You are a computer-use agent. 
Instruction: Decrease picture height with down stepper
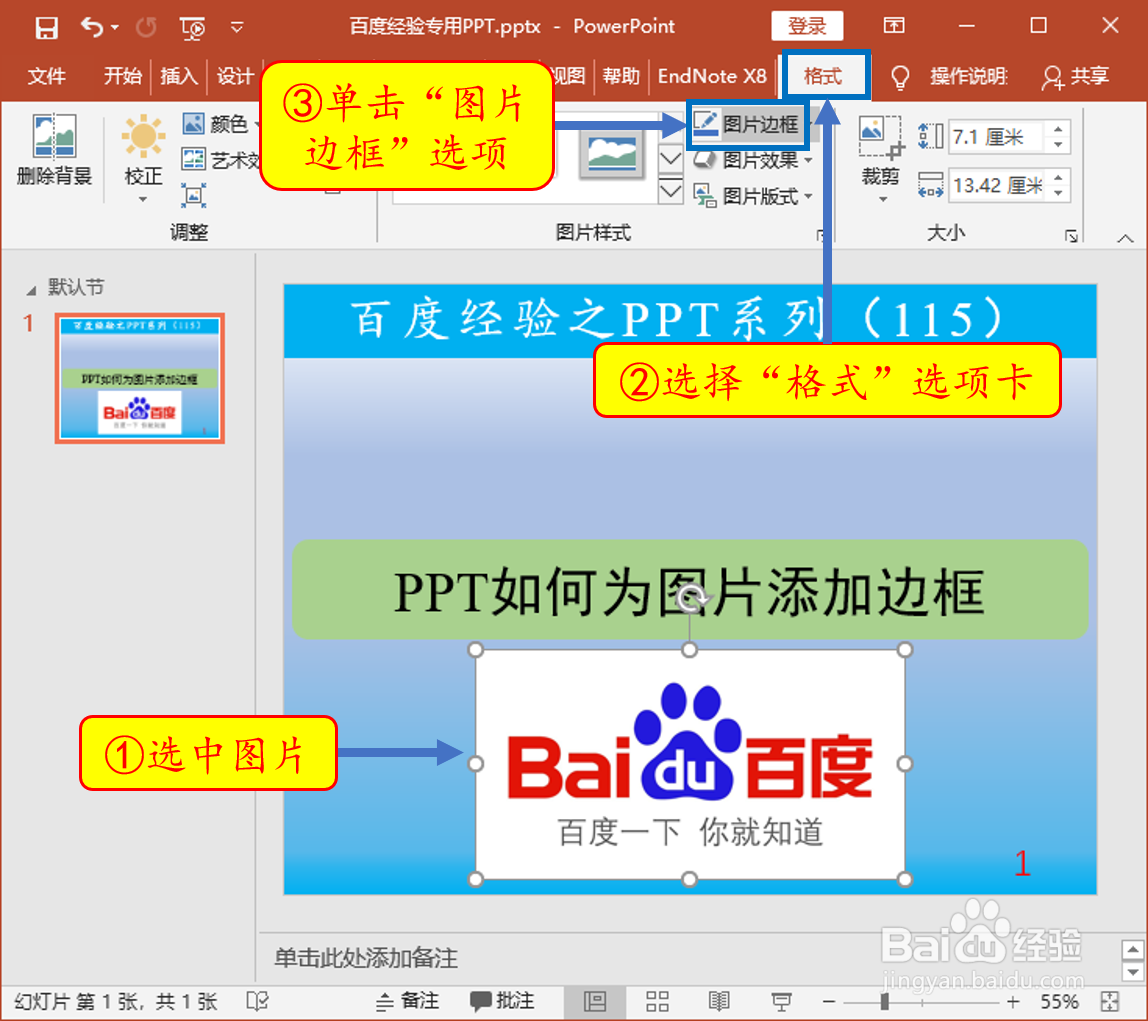tap(1058, 145)
